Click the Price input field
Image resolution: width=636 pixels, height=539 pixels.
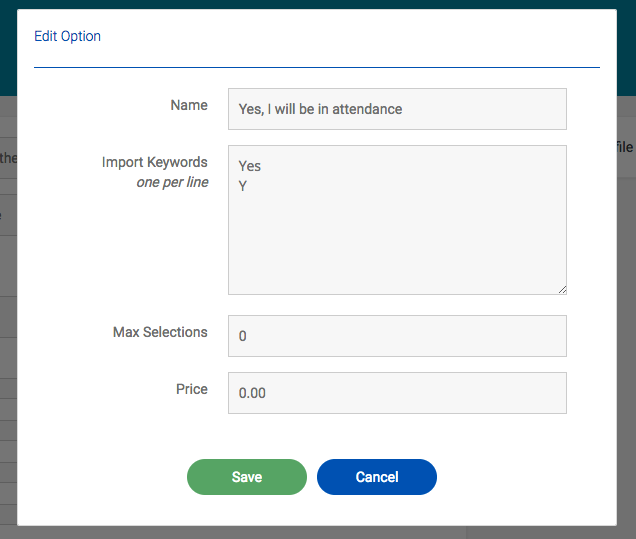click(x=397, y=393)
